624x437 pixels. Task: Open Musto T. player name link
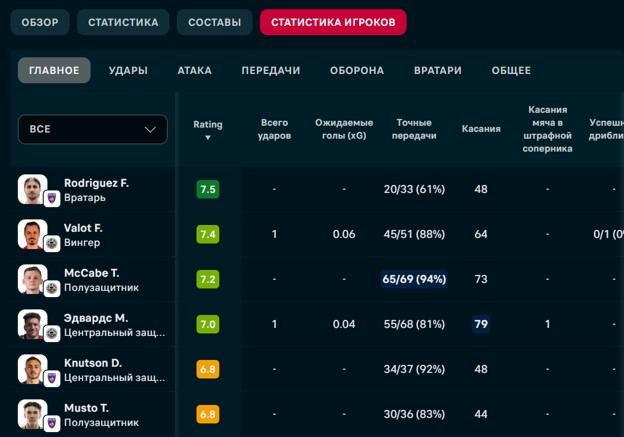pyautogui.click(x=86, y=408)
